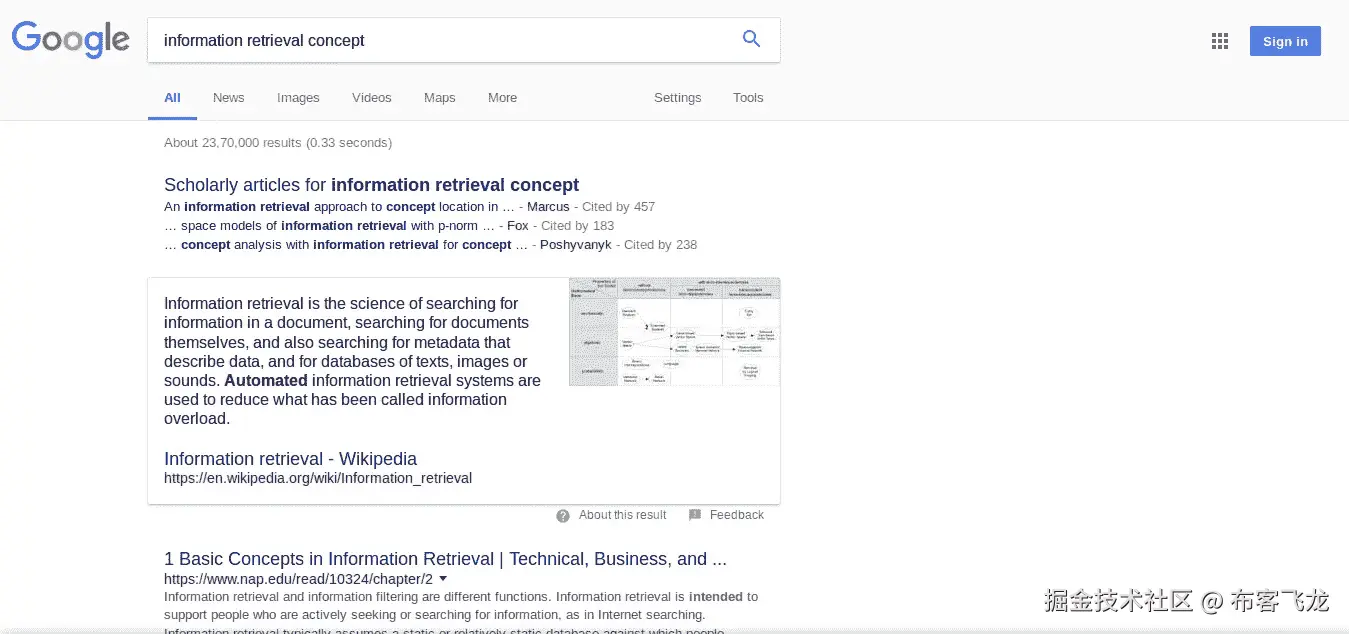Image resolution: width=1349 pixels, height=634 pixels.
Task: Open the Marcus article cited by 457
Action: tap(341, 207)
